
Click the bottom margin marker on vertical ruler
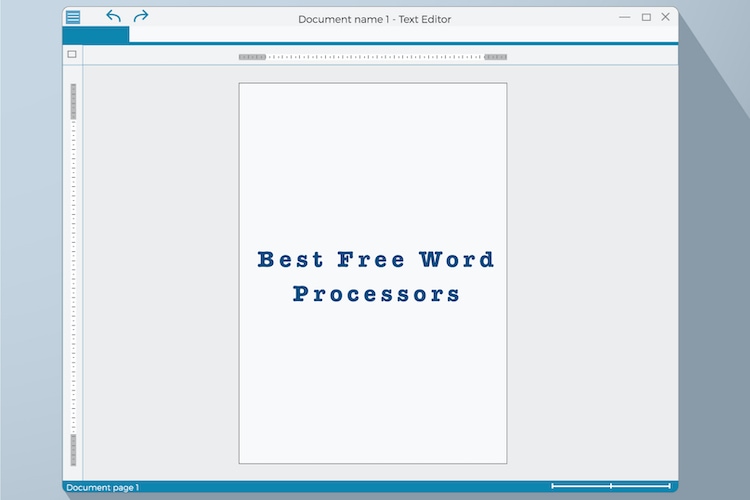click(73, 449)
